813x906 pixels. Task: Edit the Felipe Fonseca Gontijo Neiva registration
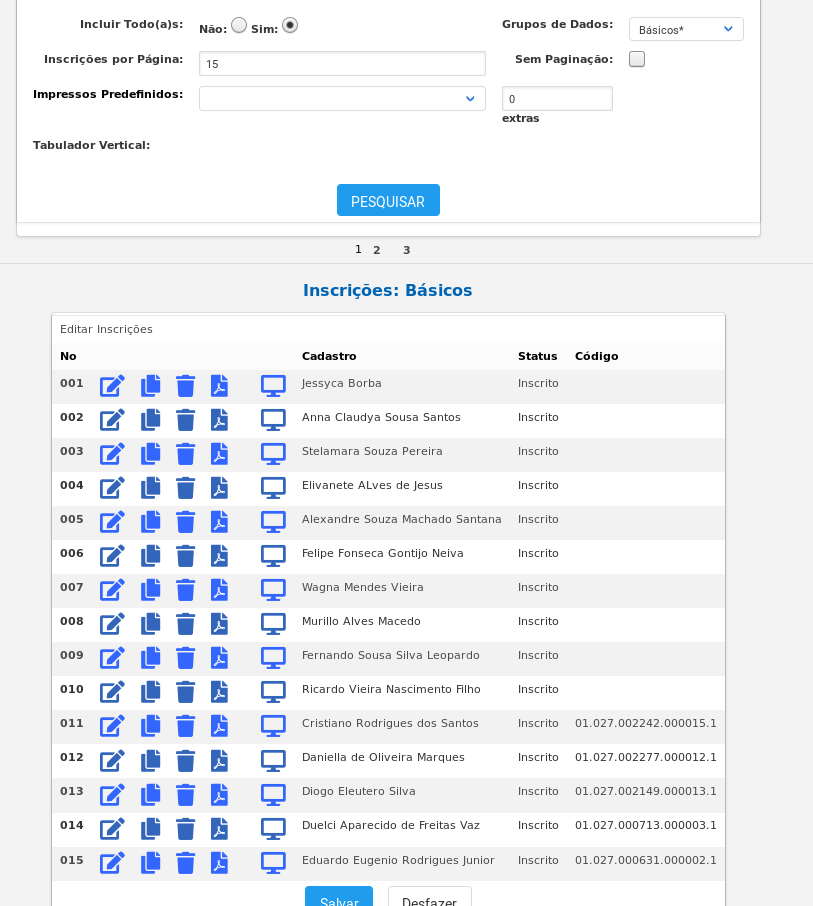pos(112,556)
